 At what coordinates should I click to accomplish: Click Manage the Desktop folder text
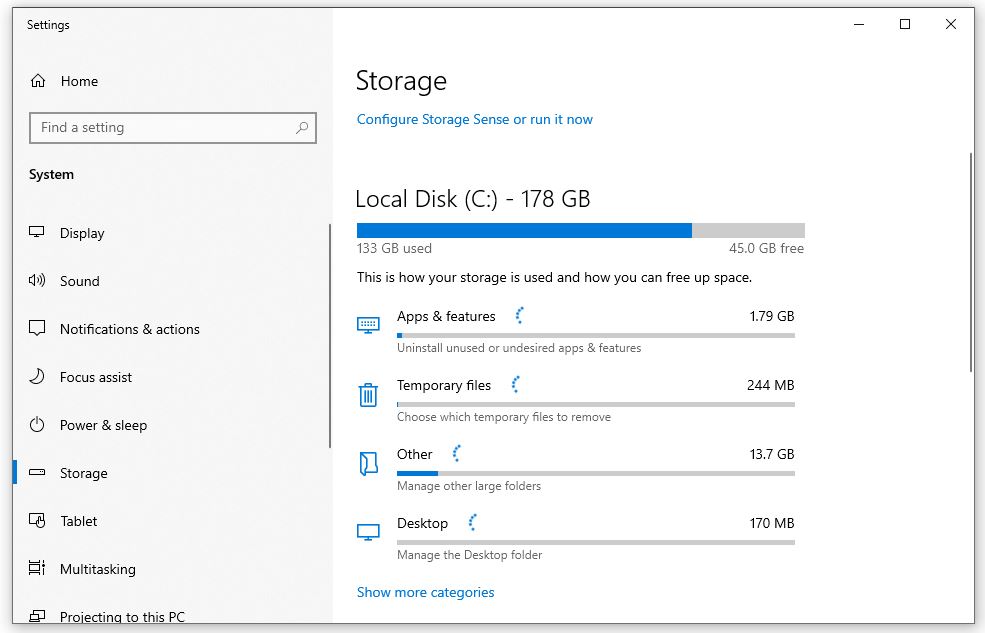(469, 555)
